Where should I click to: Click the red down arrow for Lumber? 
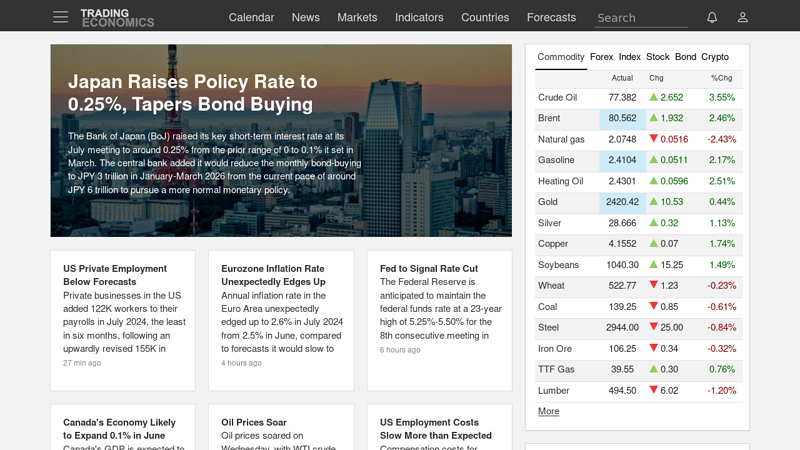pos(654,390)
